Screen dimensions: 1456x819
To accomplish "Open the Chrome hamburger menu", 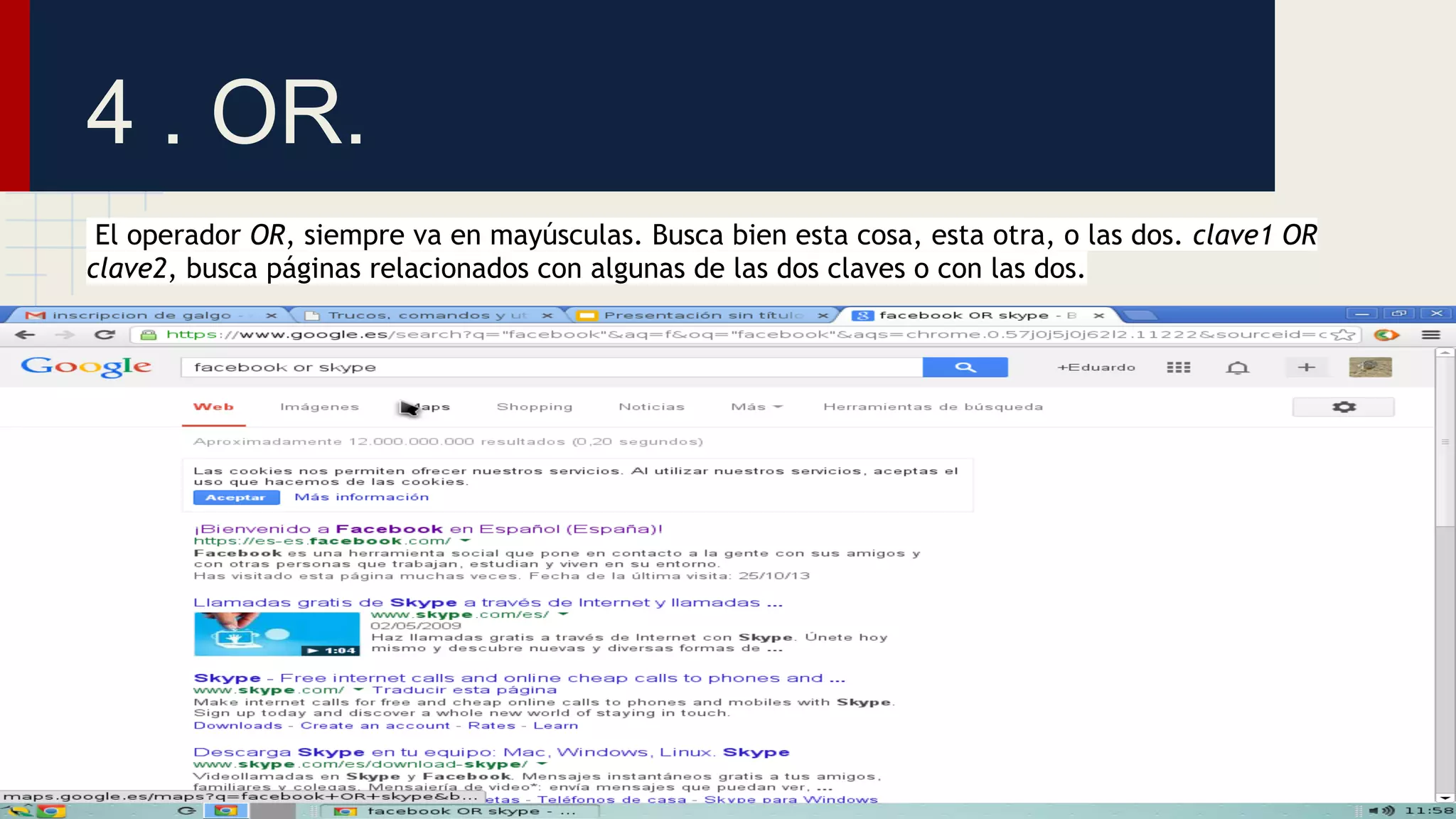I will point(1430,335).
